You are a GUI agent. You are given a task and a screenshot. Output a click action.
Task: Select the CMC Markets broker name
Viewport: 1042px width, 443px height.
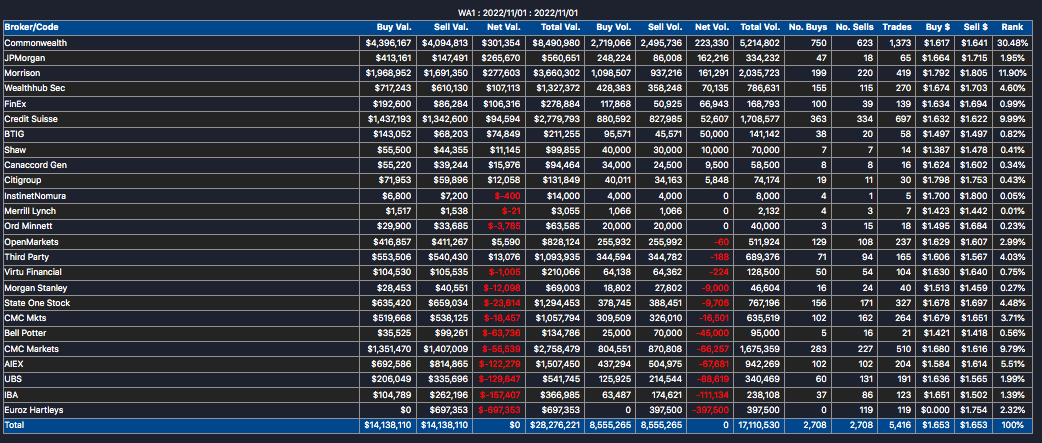coord(31,349)
